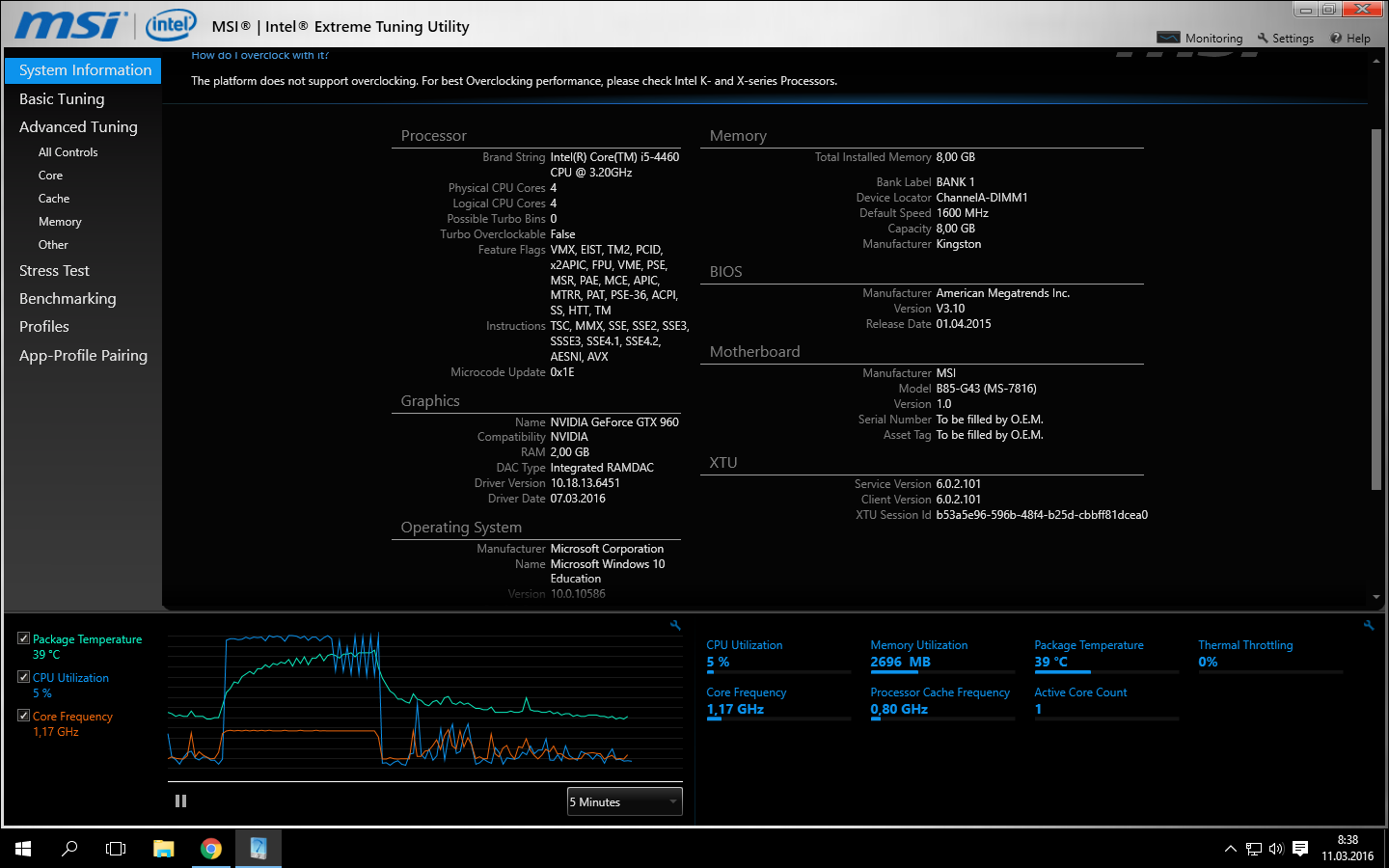The height and width of the screenshot is (868, 1389).
Task: Switch to the Benchmarking section
Action: pos(68,299)
